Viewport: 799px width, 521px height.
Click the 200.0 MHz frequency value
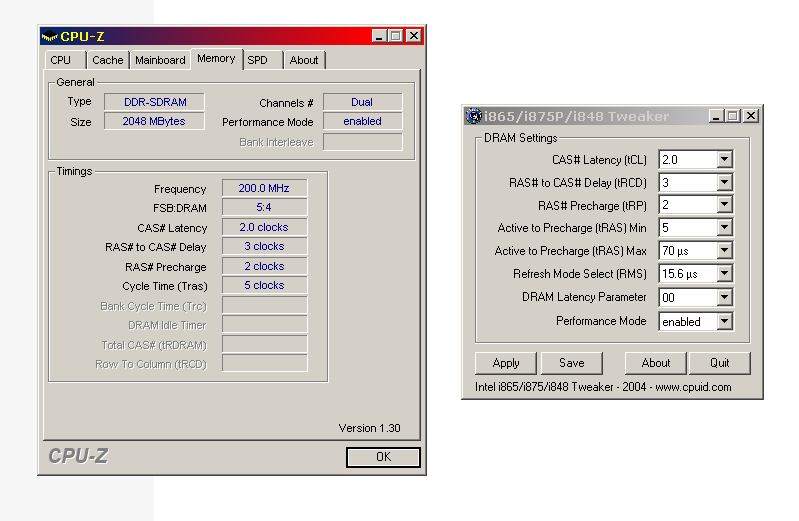264,188
